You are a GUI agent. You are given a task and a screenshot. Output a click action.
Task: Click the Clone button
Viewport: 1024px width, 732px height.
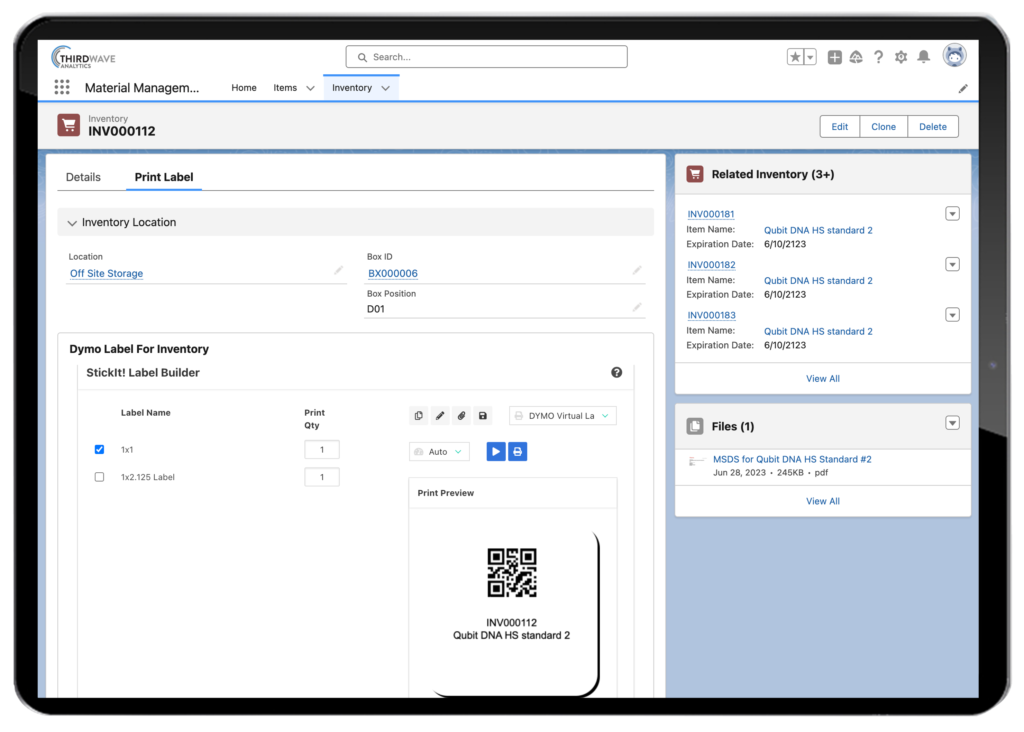884,127
